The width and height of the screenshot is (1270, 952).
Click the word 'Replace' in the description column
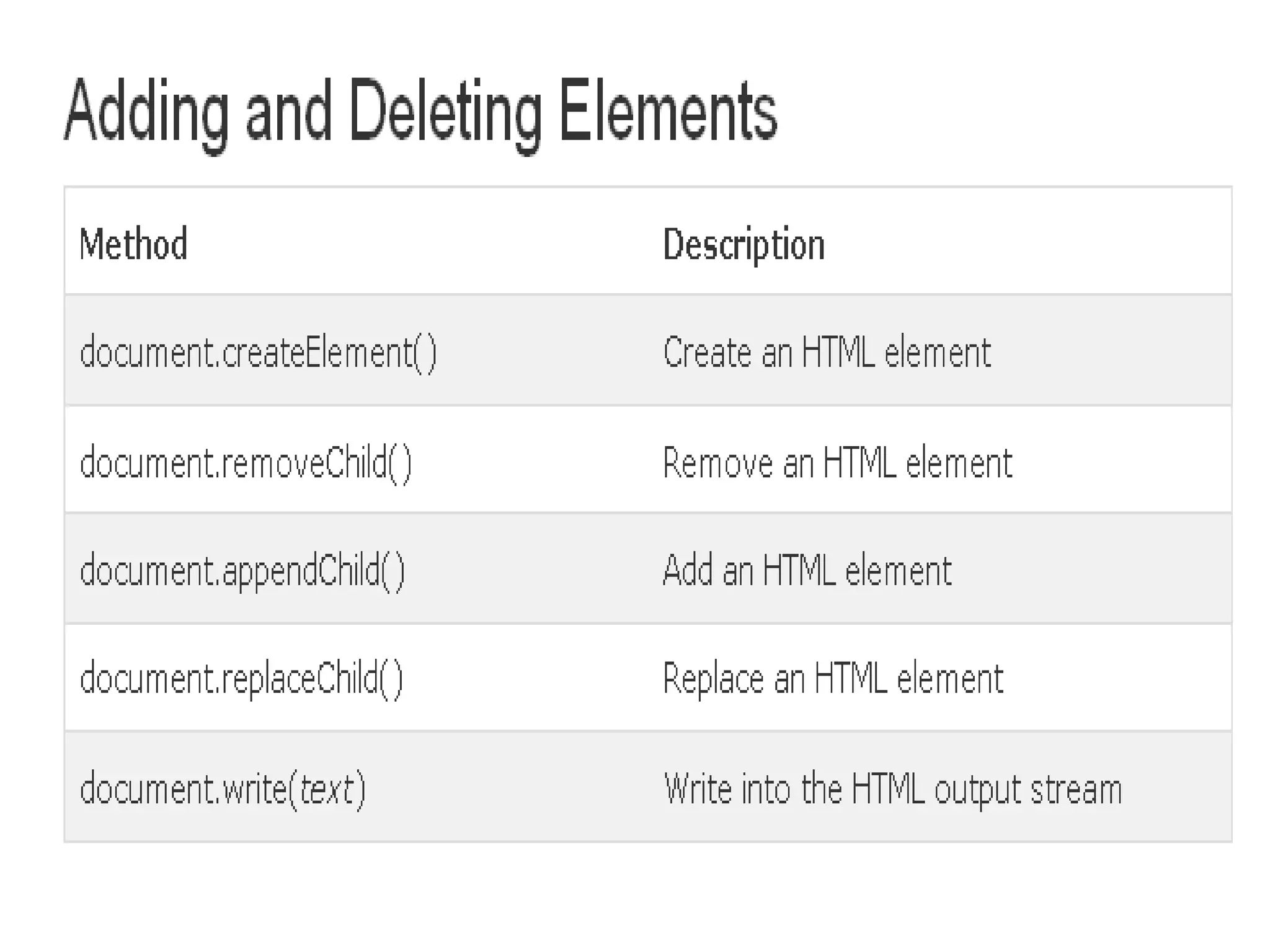713,679
